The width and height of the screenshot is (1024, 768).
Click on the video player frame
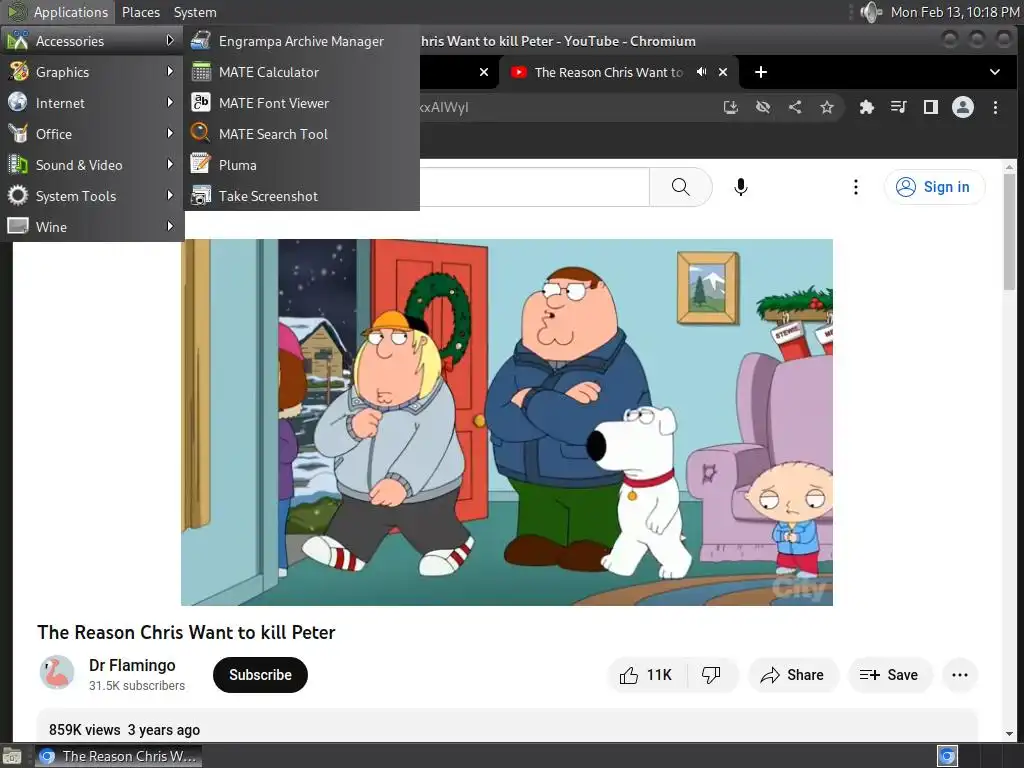point(507,423)
